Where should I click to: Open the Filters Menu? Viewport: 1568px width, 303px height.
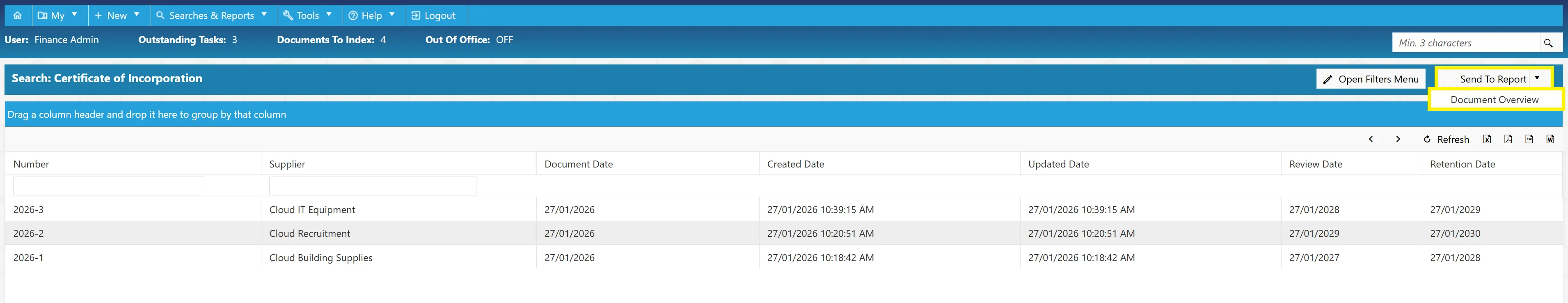point(1371,79)
